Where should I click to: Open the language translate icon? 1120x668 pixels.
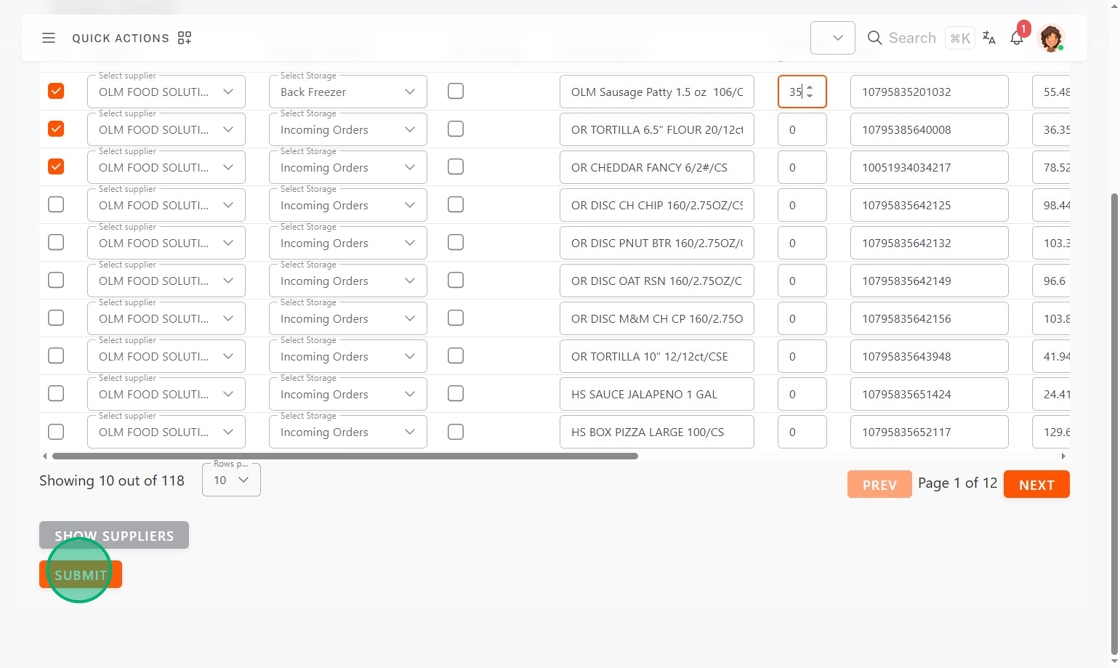point(989,38)
